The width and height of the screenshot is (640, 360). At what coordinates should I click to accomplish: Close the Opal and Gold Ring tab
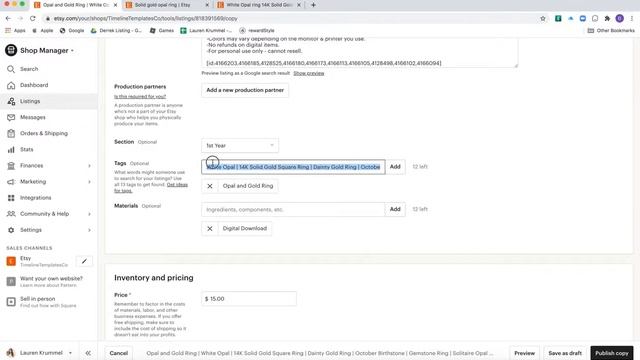coord(116,5)
